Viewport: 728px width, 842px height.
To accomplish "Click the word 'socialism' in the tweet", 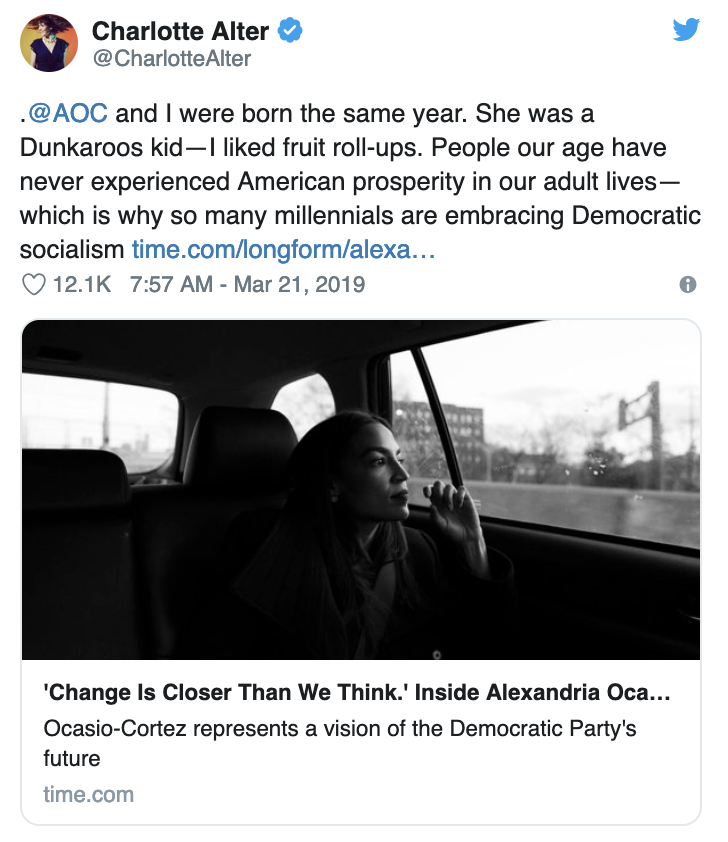I will coord(72,249).
